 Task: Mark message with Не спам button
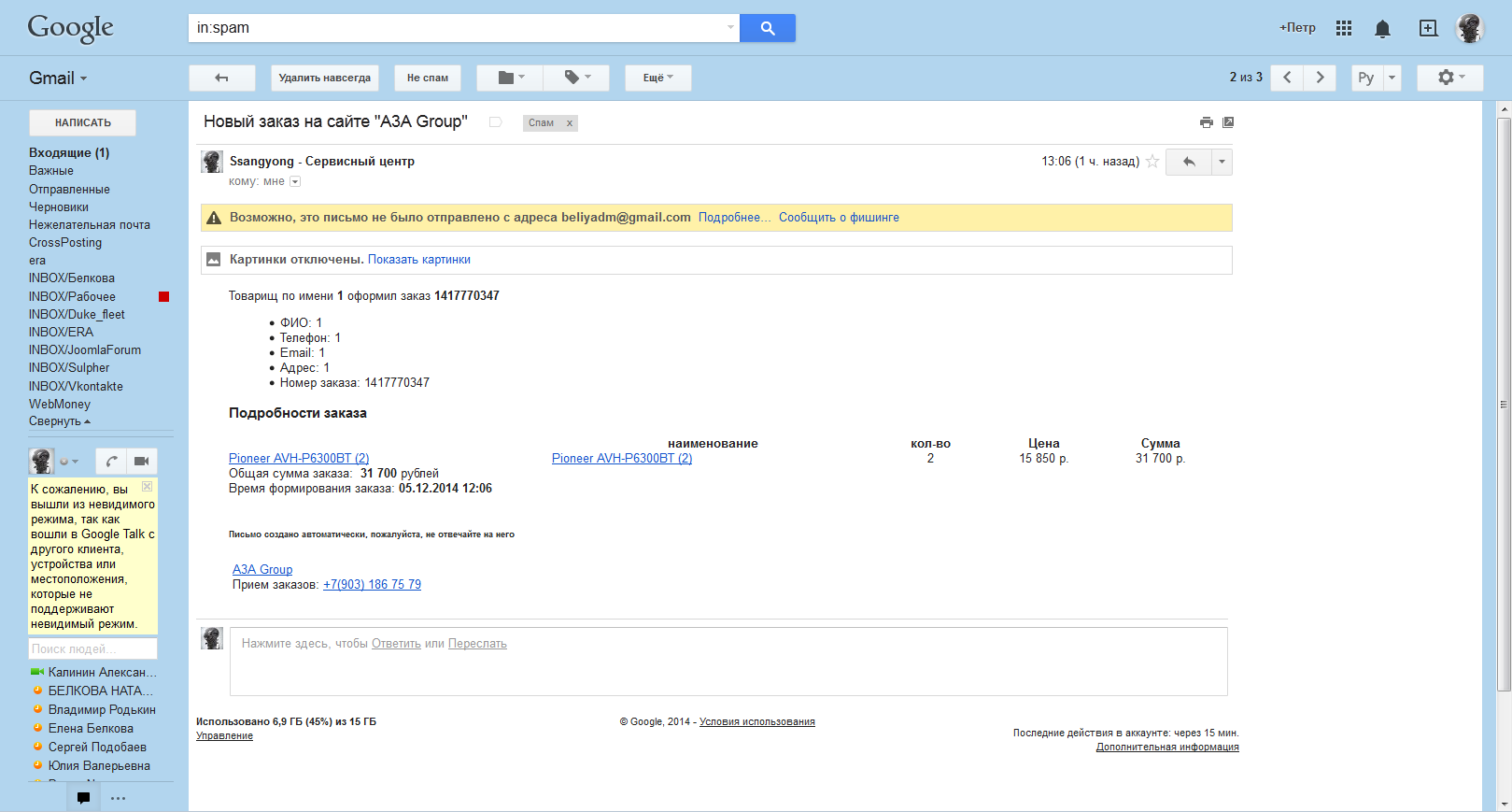[428, 78]
